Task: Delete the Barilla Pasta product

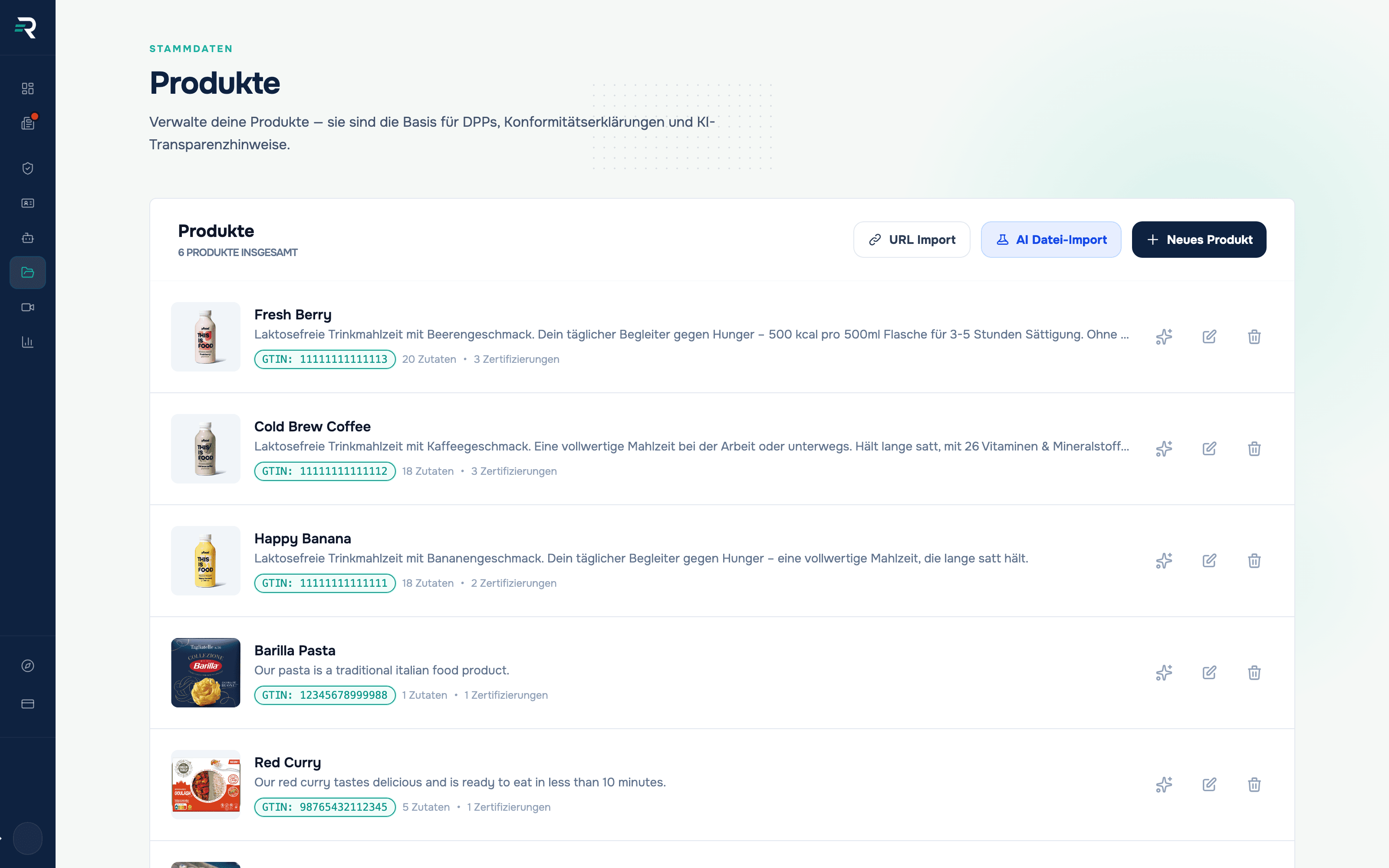Action: (1254, 672)
